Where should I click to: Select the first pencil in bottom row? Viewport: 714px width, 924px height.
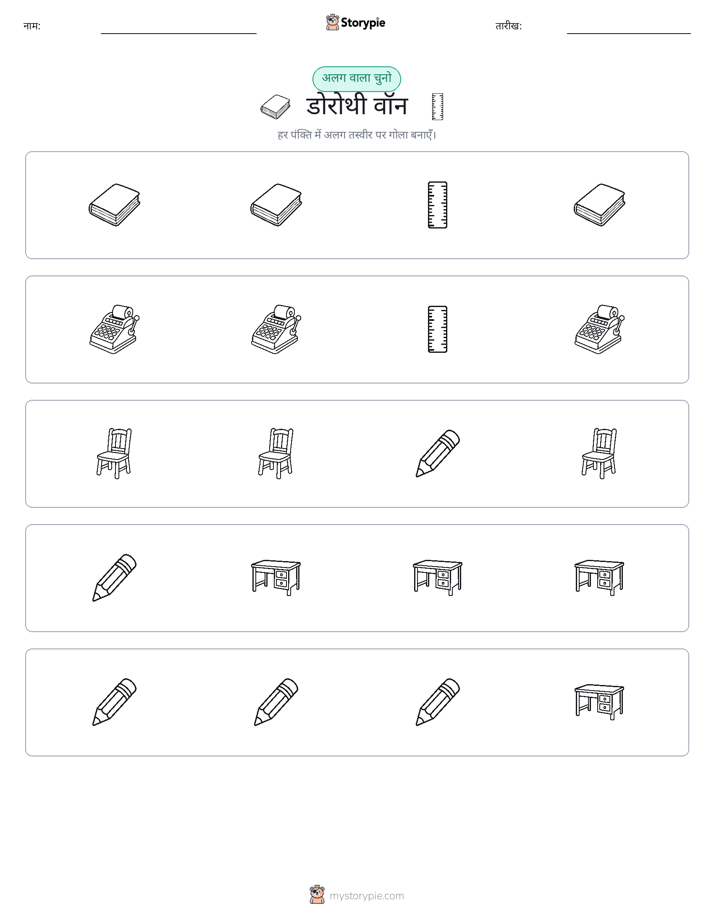click(114, 702)
